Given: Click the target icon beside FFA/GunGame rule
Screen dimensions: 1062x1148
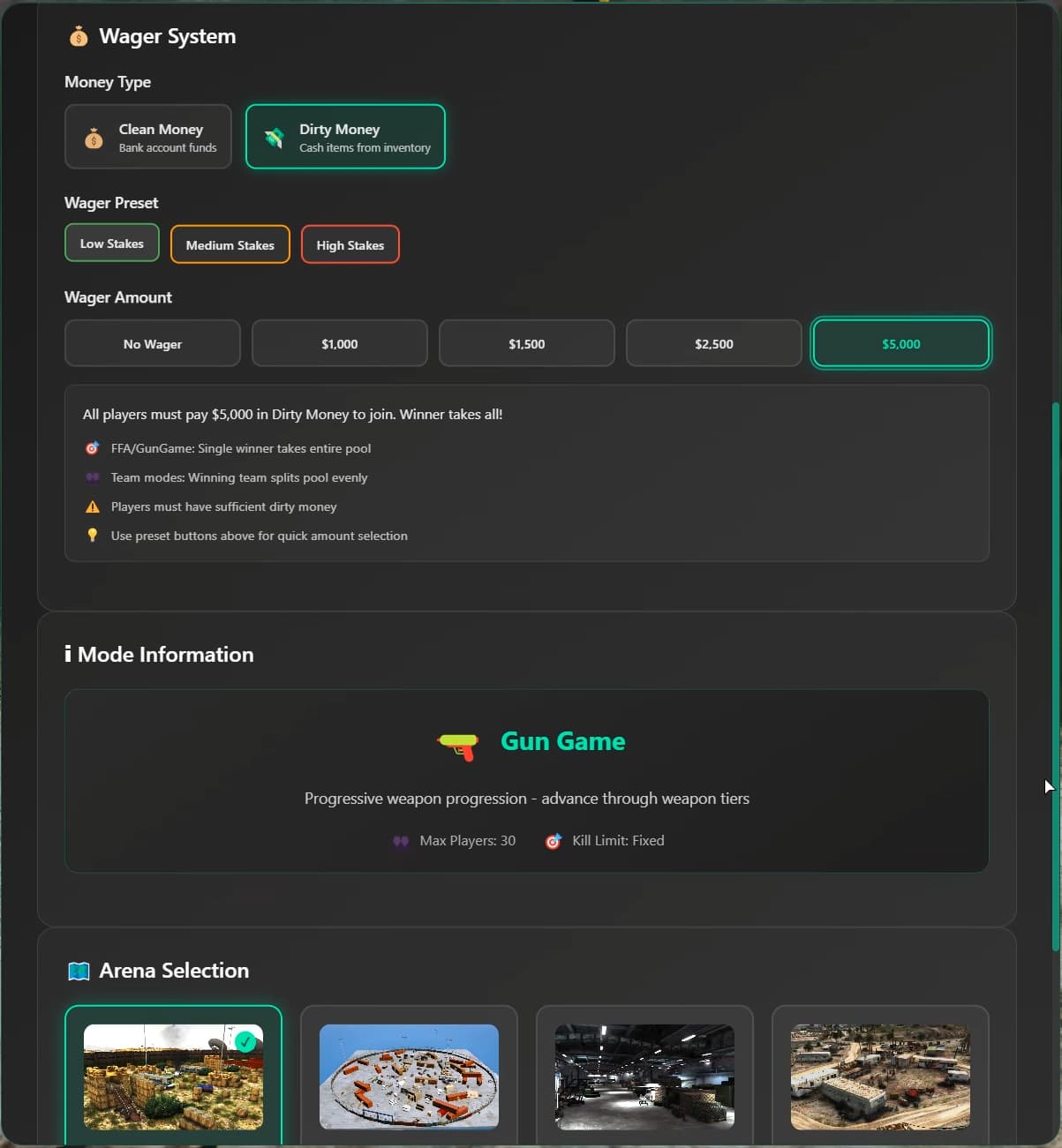Looking at the screenshot, I should (x=92, y=448).
